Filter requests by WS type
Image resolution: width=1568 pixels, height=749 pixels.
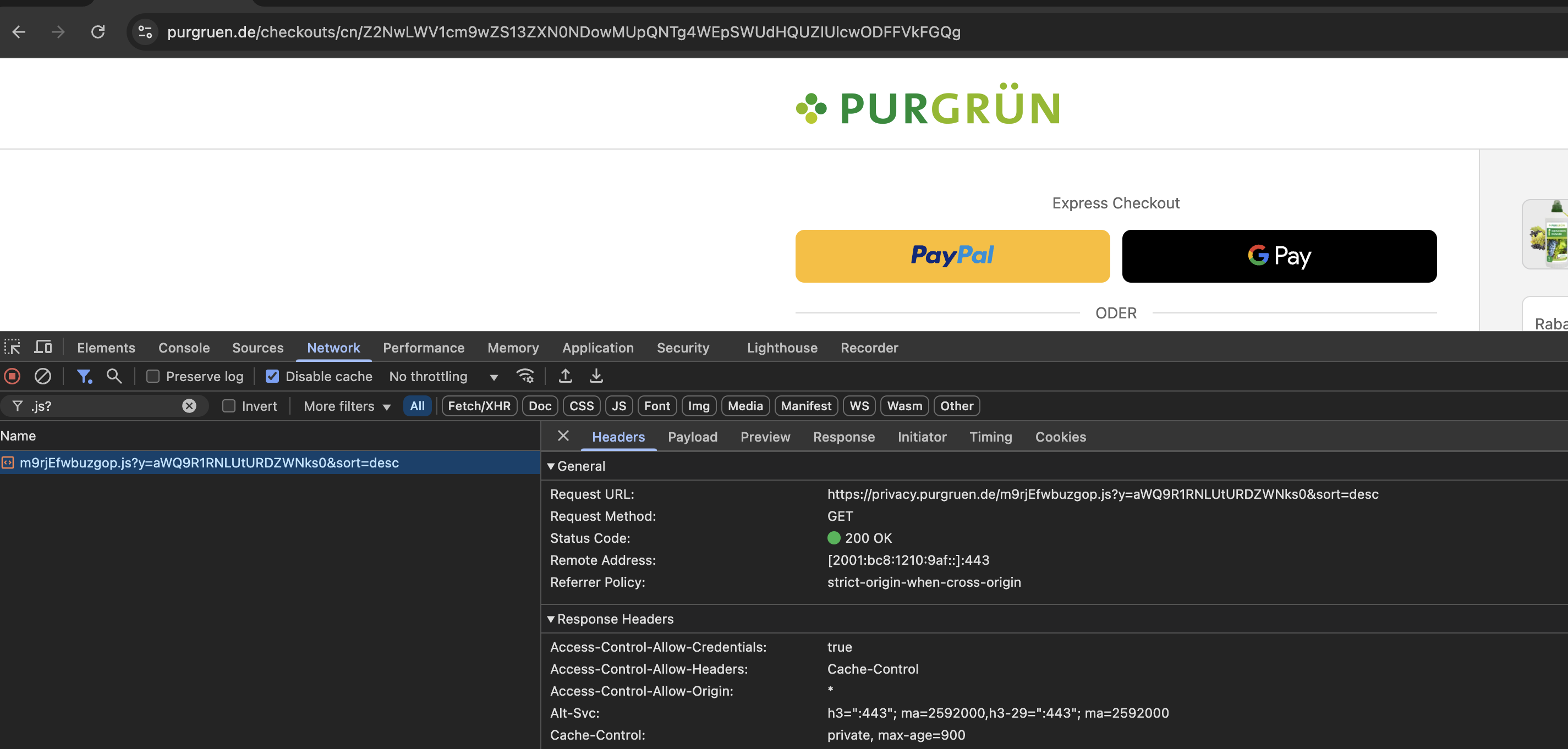[x=859, y=406]
